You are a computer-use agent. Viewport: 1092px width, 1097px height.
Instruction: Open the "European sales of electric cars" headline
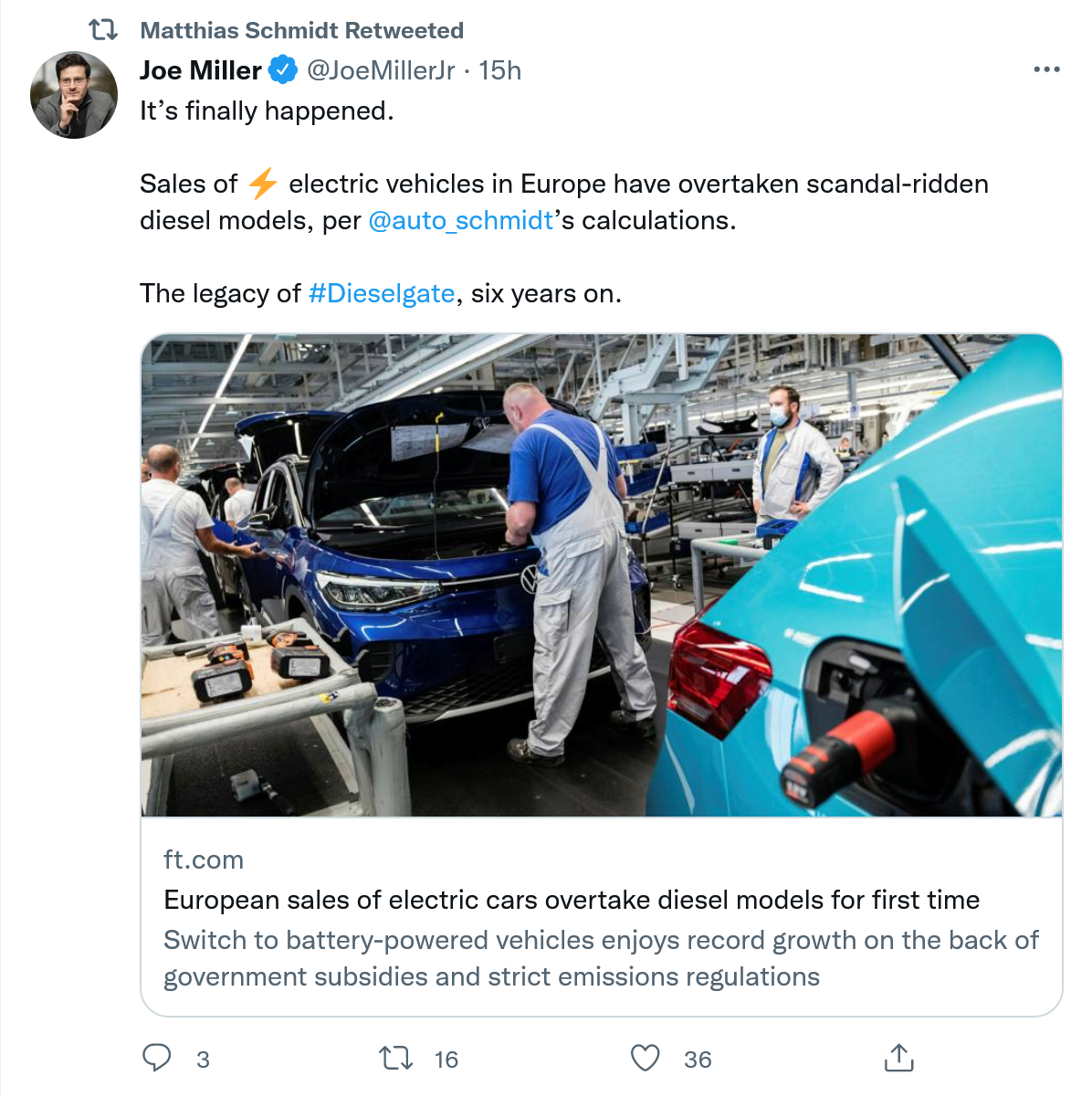[x=572, y=900]
